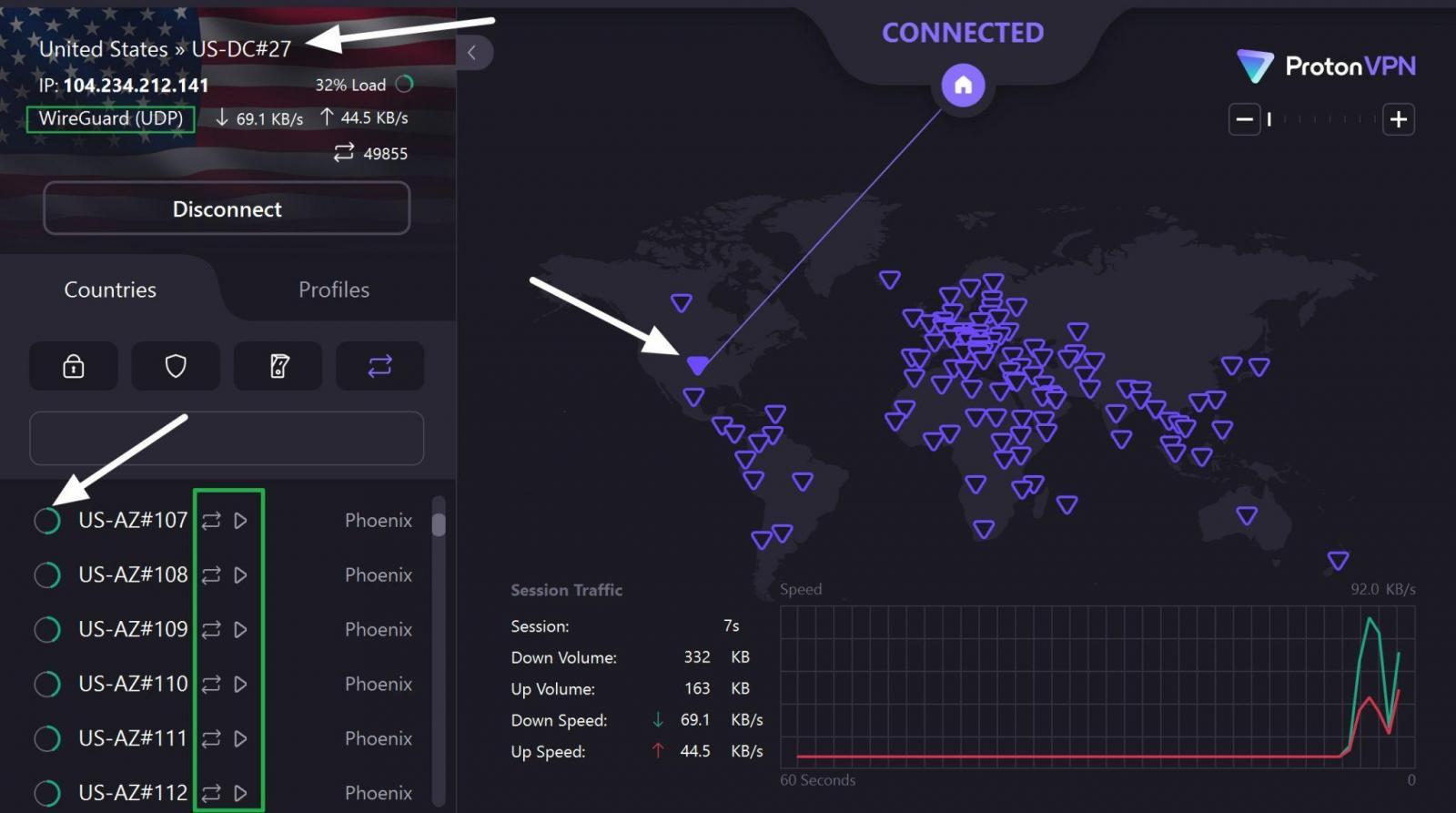
Task: Click the Disconnect button
Action: [227, 208]
